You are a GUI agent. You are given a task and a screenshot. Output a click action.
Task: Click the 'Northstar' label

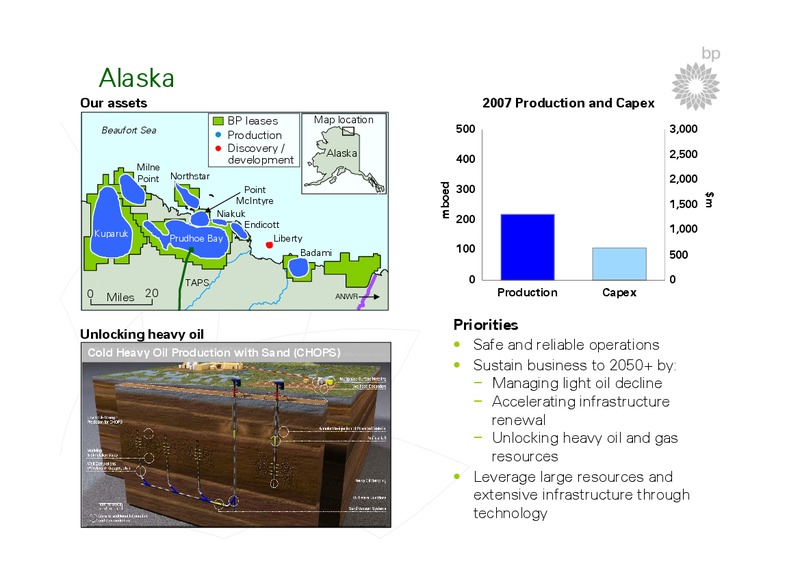190,176
